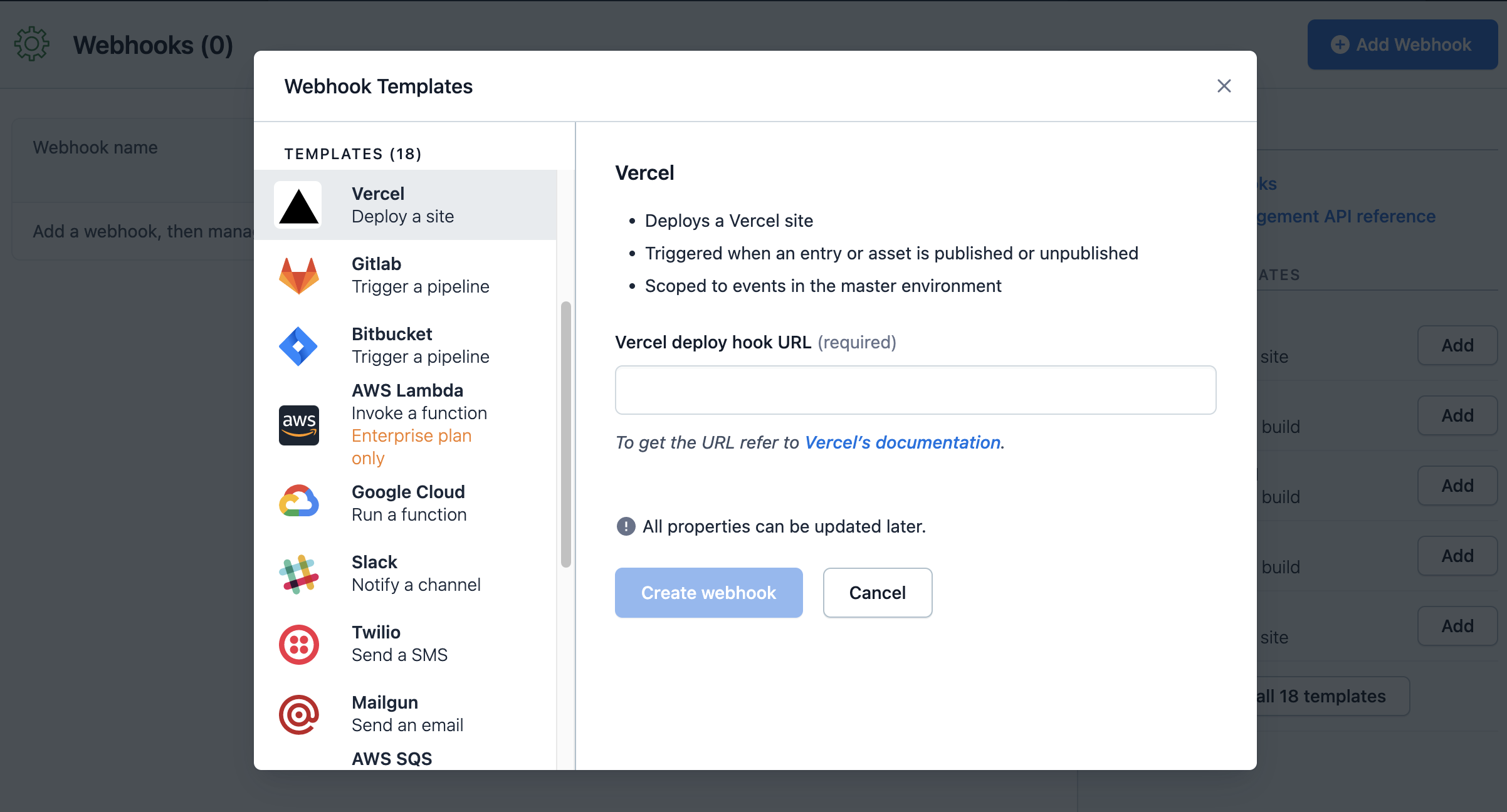
Task: Click the Slack hashtag logo icon
Action: coord(298,574)
